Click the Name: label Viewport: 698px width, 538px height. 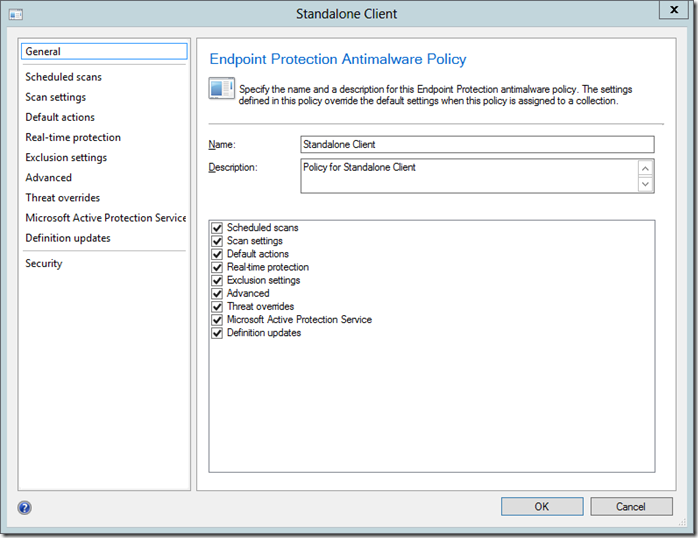pyautogui.click(x=222, y=145)
